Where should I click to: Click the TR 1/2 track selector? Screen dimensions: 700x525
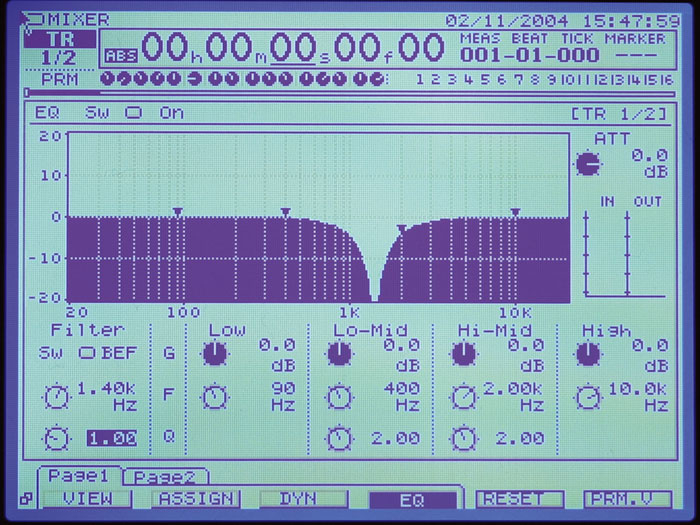60,49
